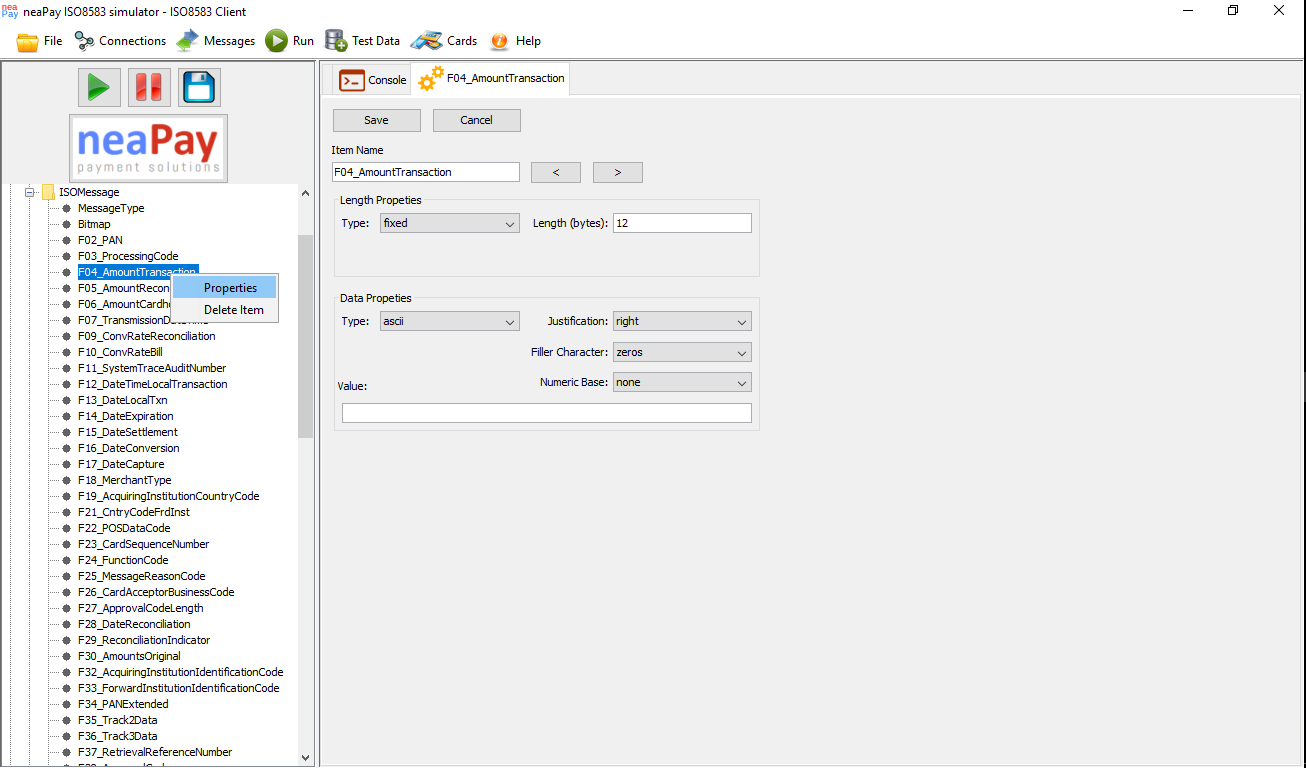Image resolution: width=1306 pixels, height=768 pixels.
Task: Select F23_CardSequenceNumber tree item
Action: coord(143,544)
